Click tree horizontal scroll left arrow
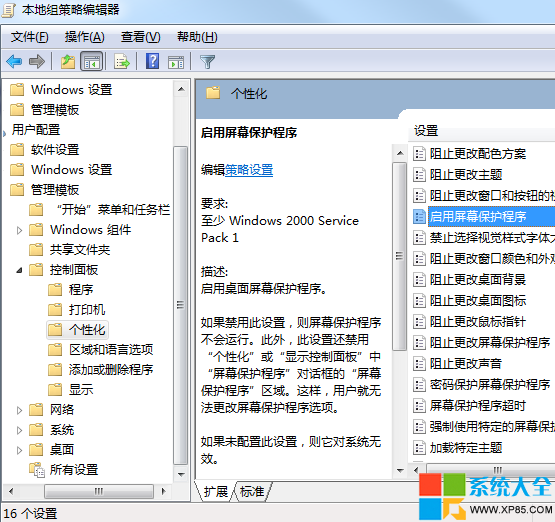The image size is (555, 522). coord(11,491)
